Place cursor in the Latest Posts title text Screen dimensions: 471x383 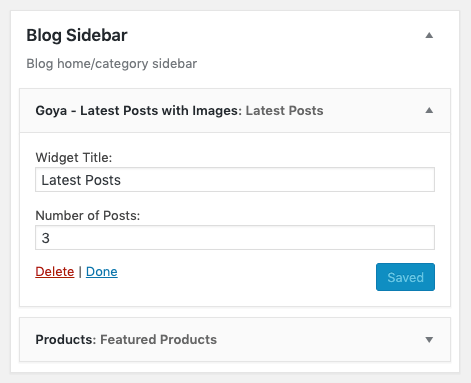click(x=81, y=180)
